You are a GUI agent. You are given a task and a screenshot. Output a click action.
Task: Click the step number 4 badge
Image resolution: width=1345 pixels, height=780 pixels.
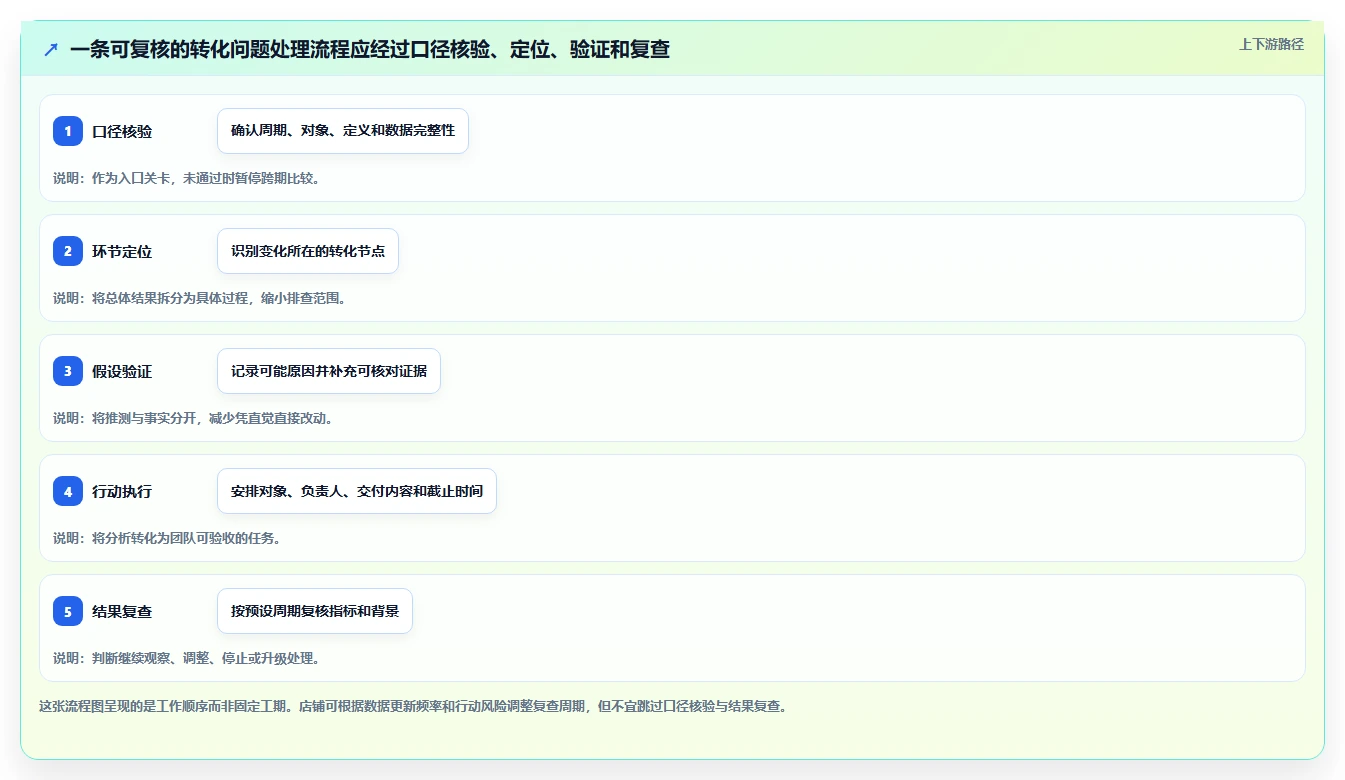pyautogui.click(x=68, y=491)
